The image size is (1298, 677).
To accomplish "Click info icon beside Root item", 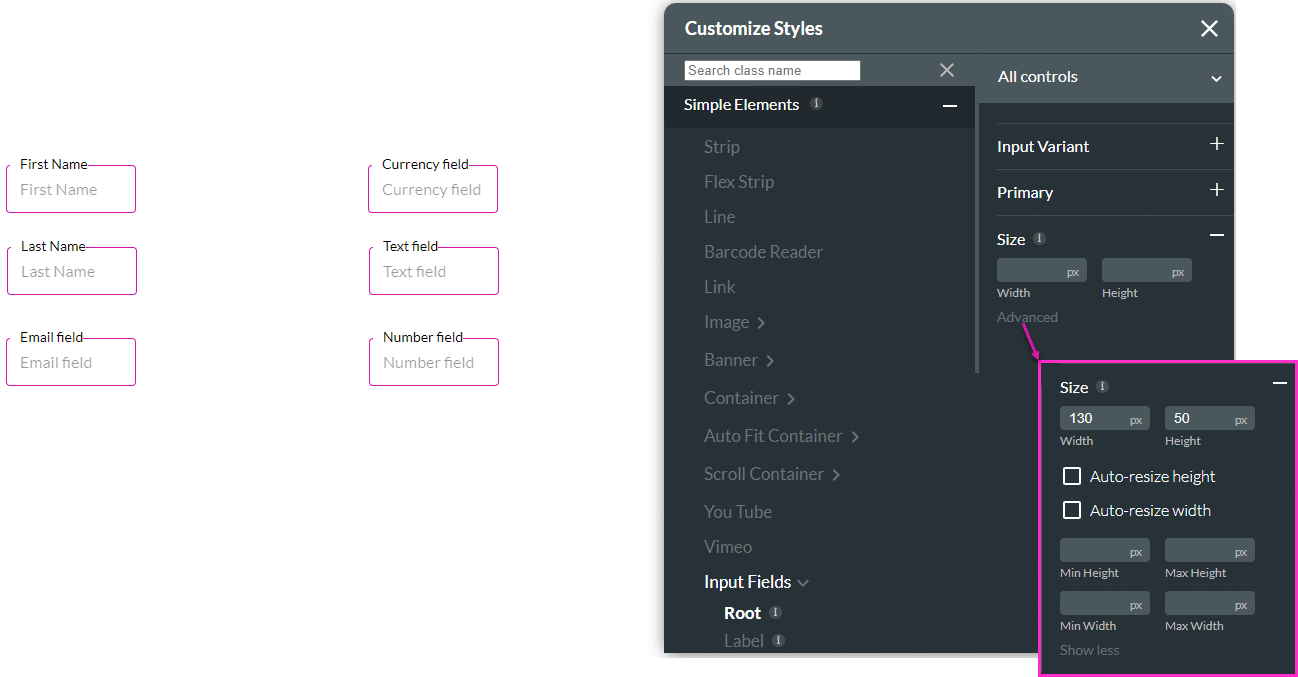I will pos(775,612).
